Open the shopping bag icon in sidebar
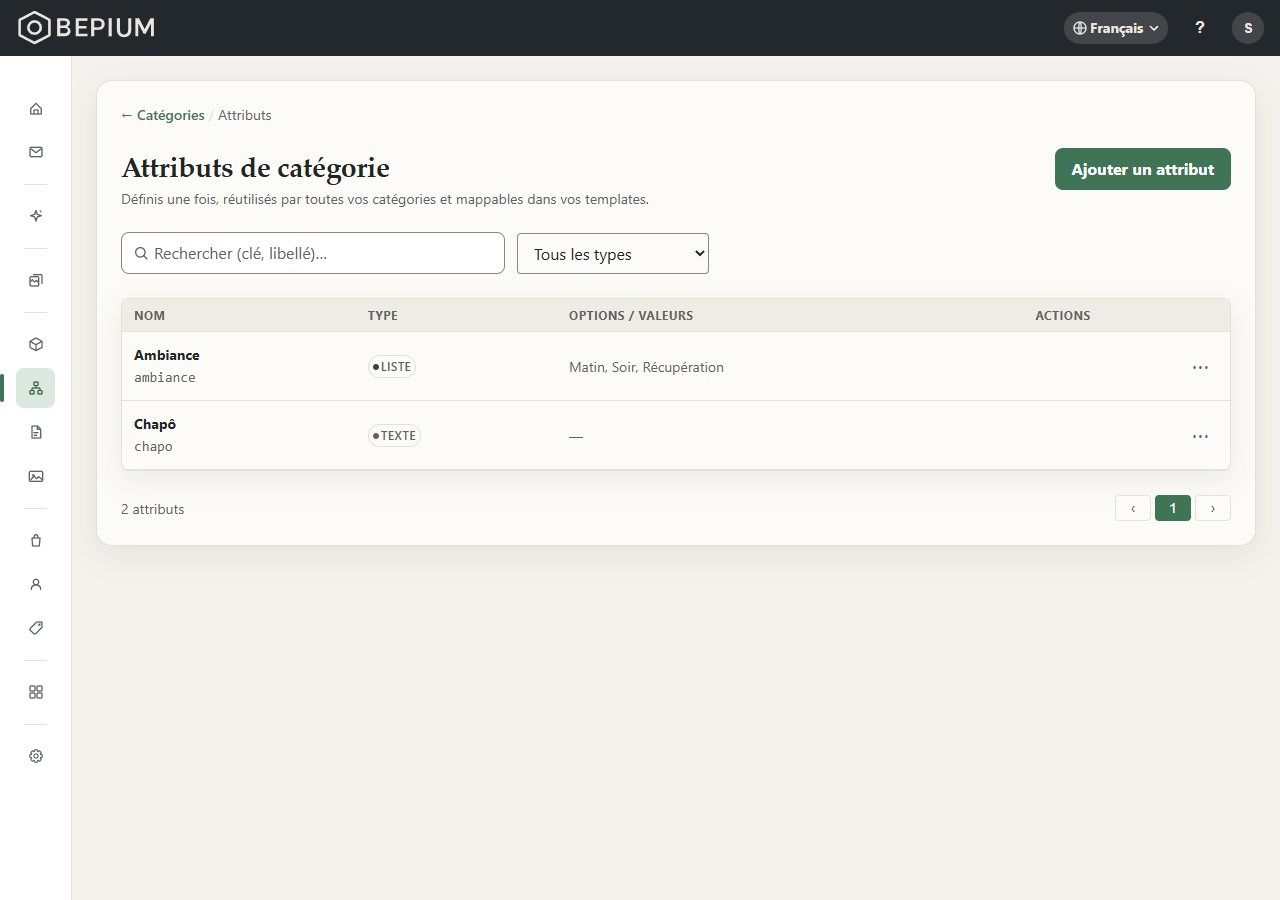 (x=36, y=540)
